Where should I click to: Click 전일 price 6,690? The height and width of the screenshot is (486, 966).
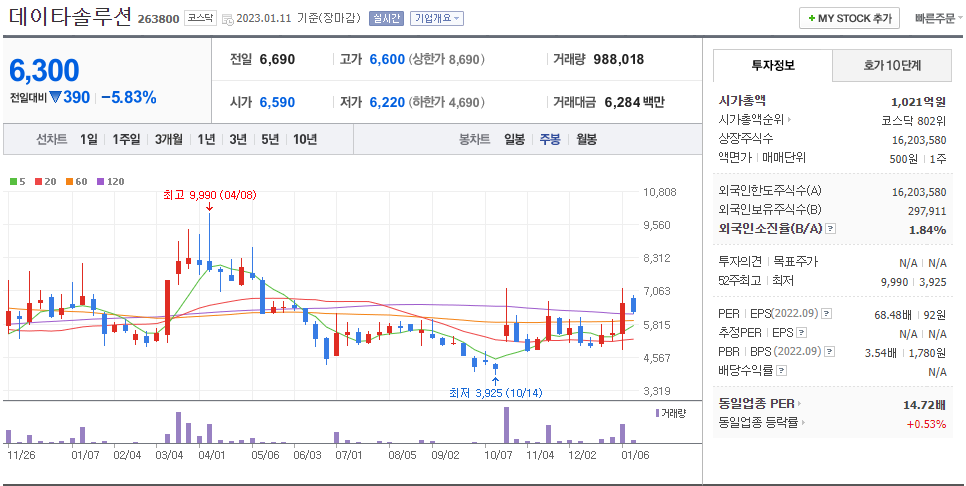pos(277,60)
